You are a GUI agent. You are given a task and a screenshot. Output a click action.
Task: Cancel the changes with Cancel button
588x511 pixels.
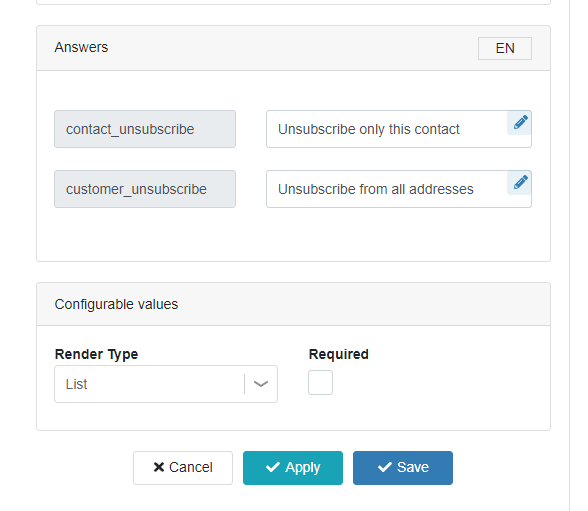pos(183,468)
